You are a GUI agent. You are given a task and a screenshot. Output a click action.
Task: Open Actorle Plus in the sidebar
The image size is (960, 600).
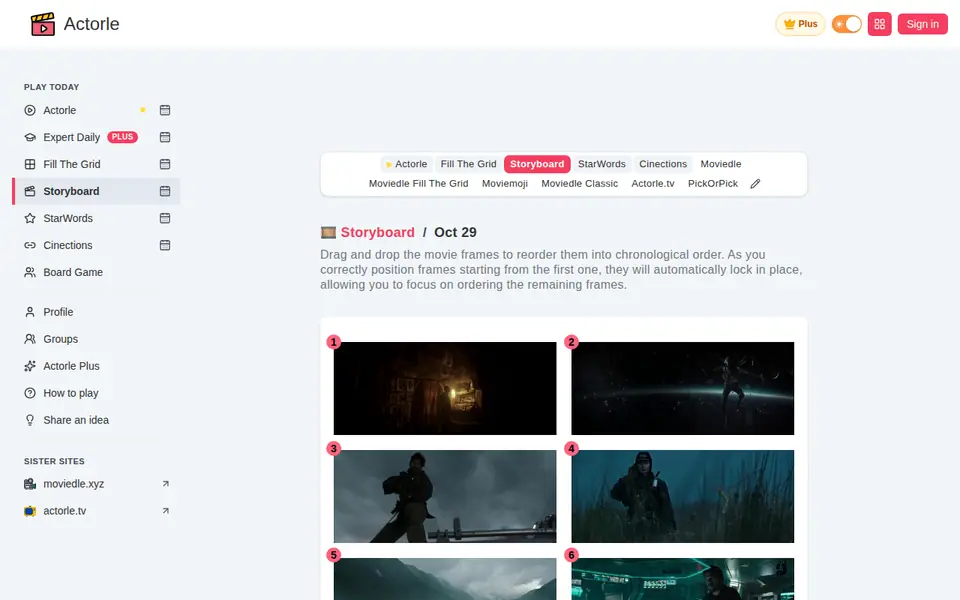pos(71,366)
